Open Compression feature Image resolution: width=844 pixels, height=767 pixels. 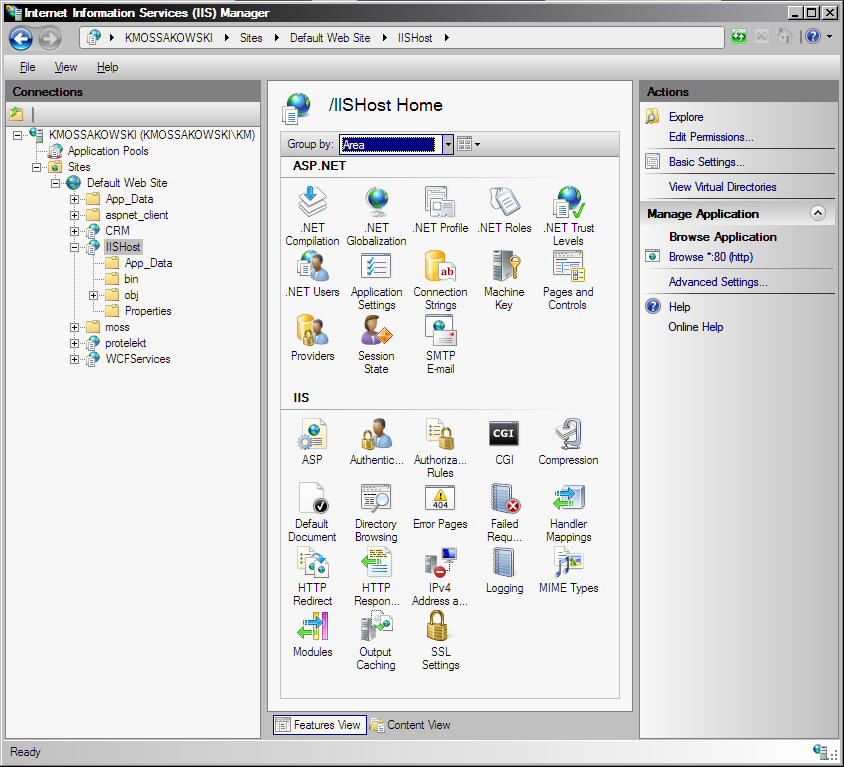[x=568, y=442]
